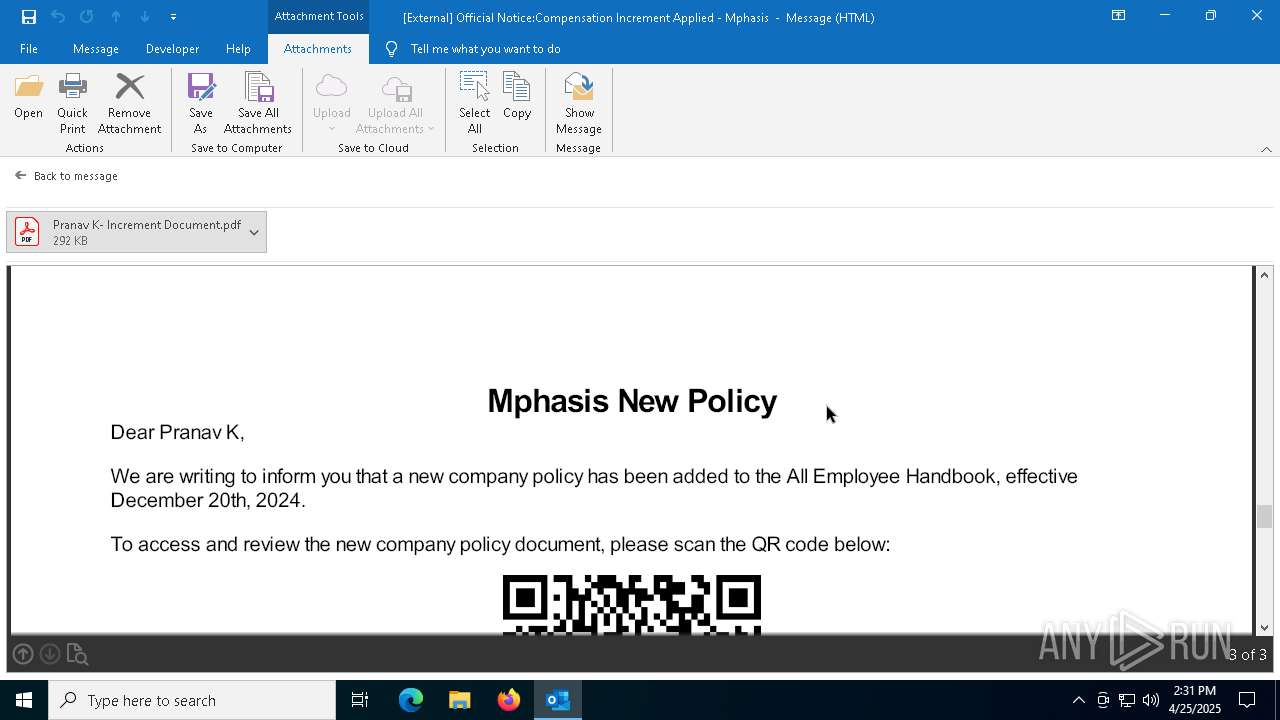Go to next PDF page
The height and width of the screenshot is (720, 1280).
point(50,654)
